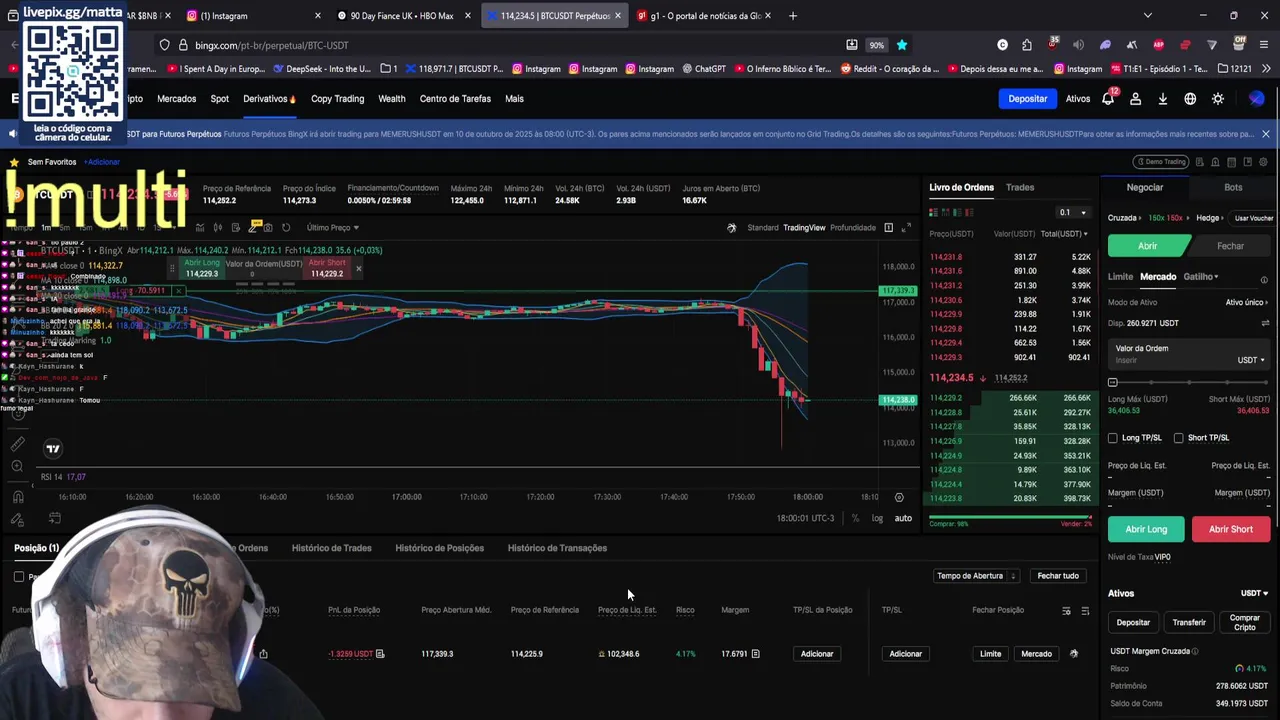
Task: Switch to Fechar order mode
Action: tap(1230, 246)
